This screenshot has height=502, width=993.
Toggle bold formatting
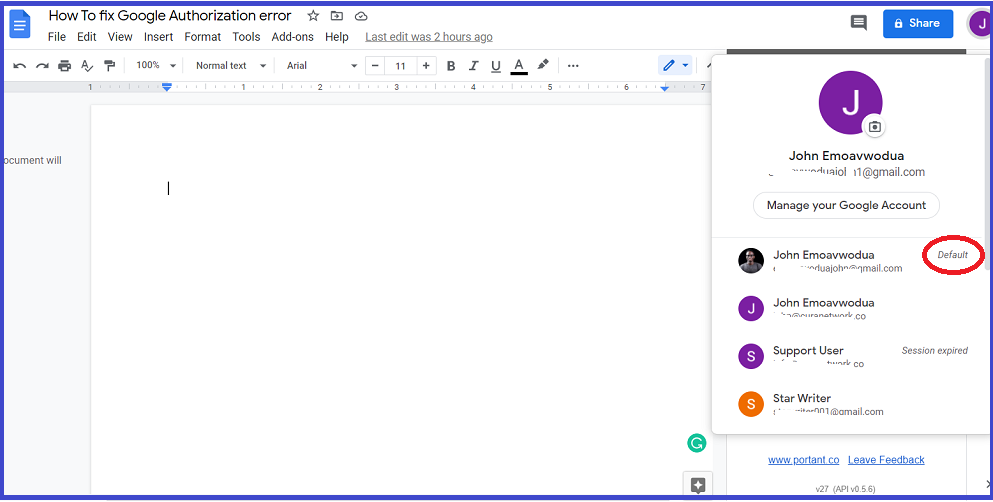click(x=451, y=65)
